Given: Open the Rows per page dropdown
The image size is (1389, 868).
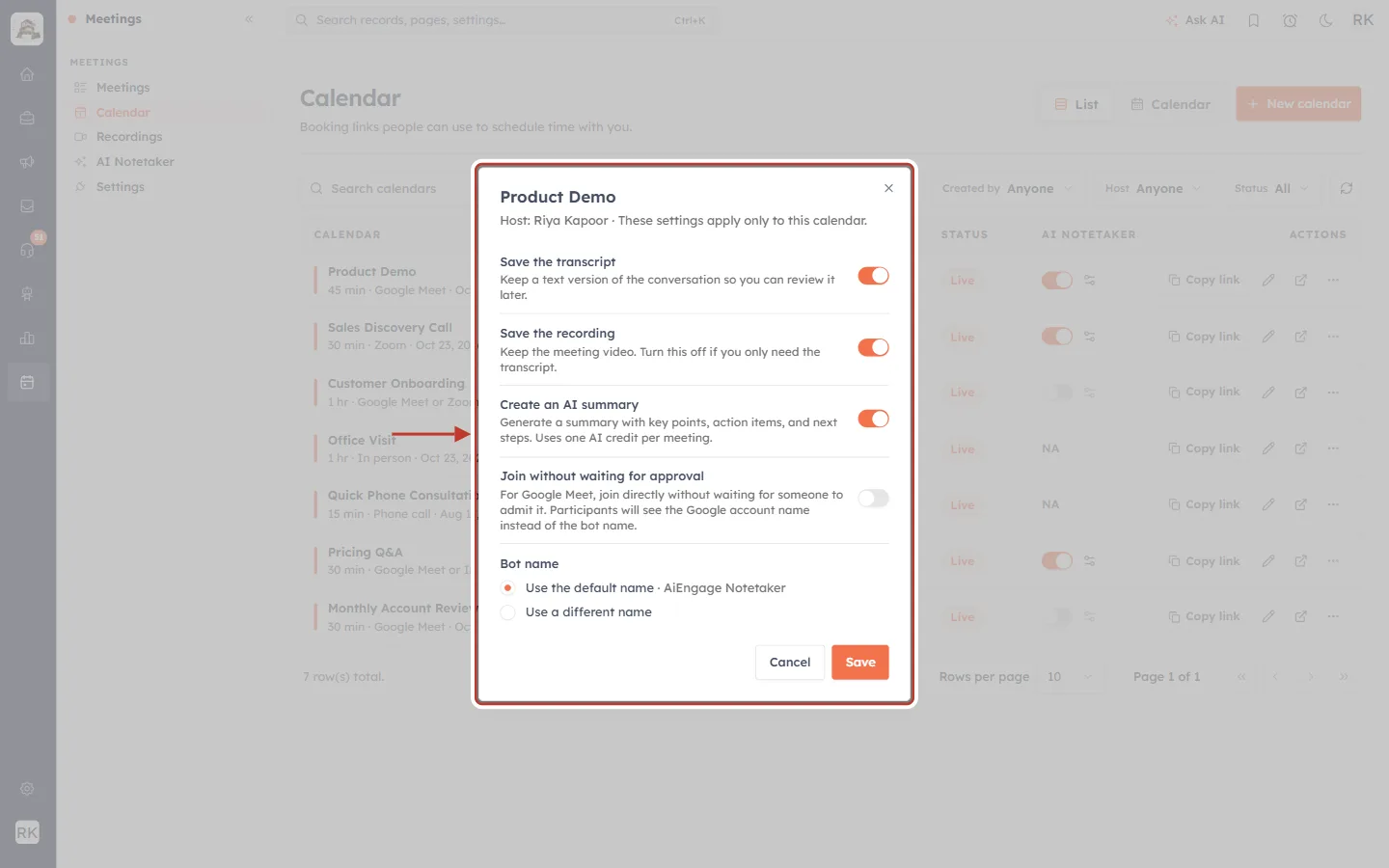Looking at the screenshot, I should 1070,677.
